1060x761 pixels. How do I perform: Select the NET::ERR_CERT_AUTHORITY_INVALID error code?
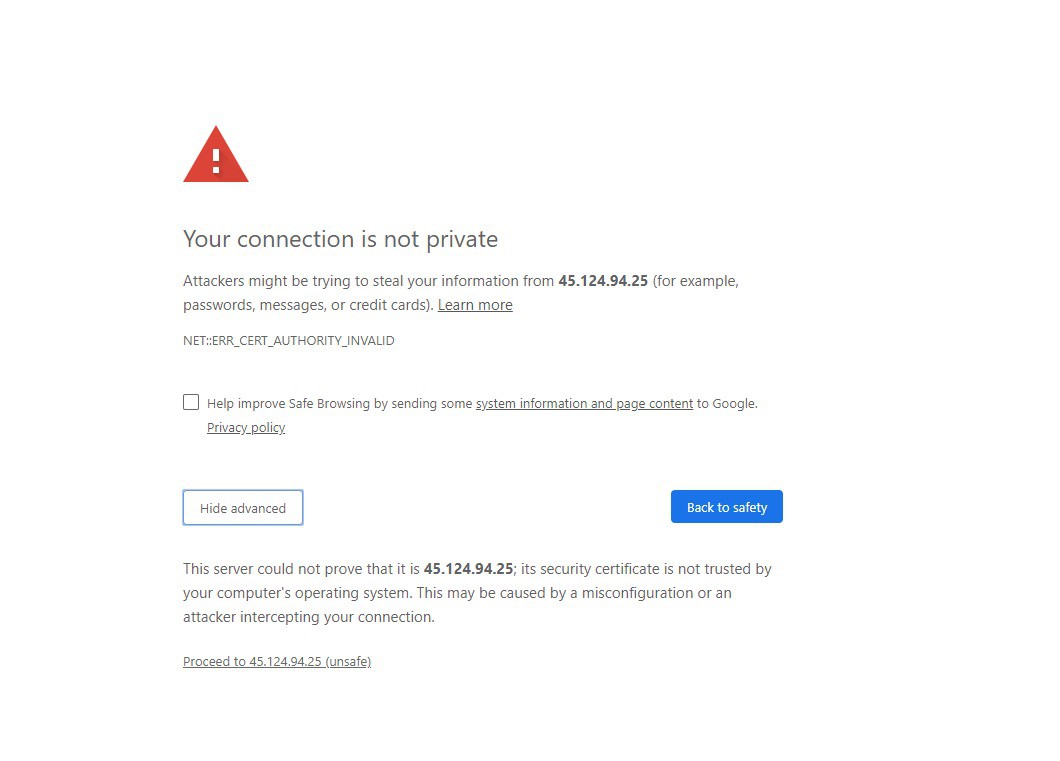click(288, 340)
